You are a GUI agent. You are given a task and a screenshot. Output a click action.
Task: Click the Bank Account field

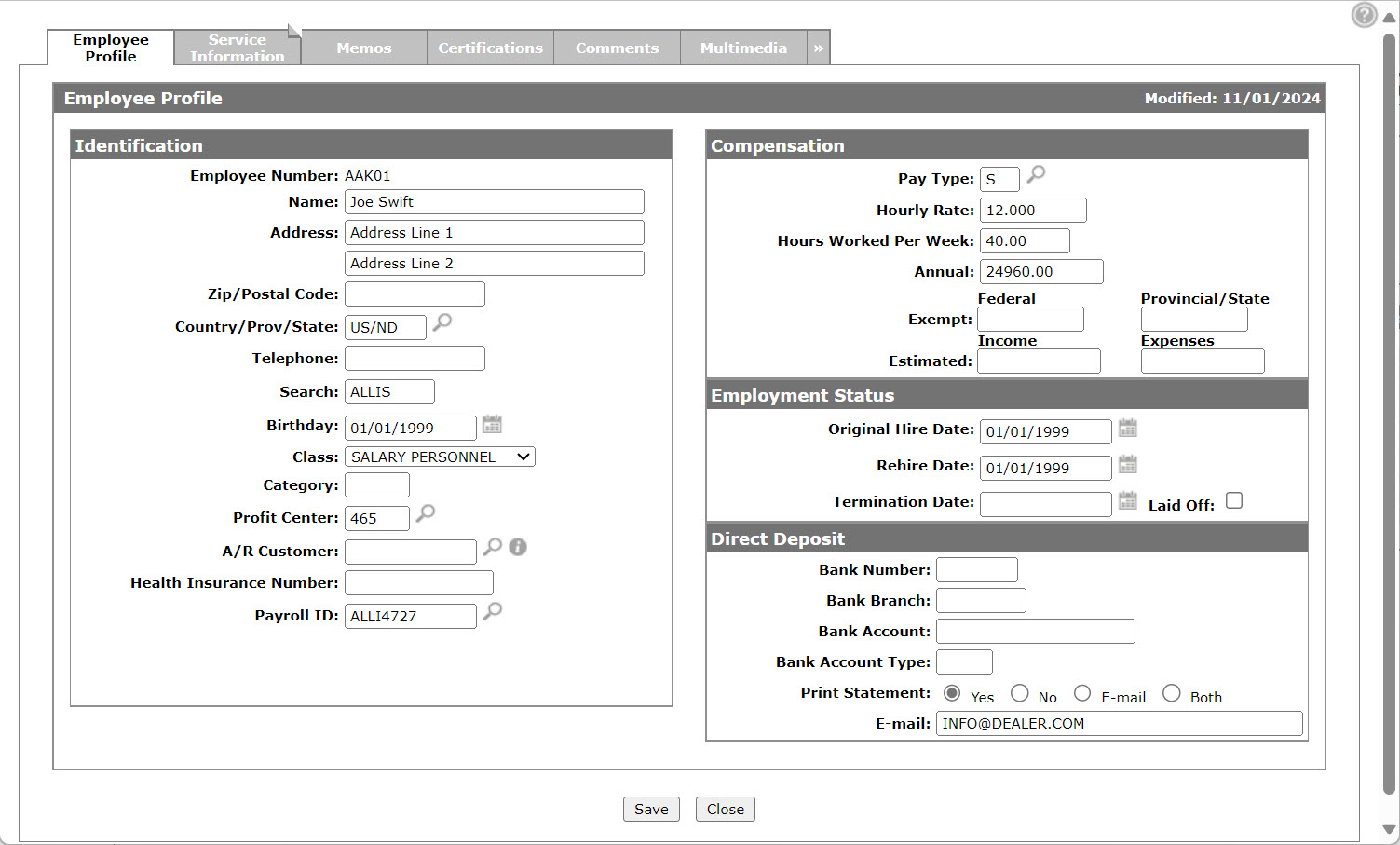(1036, 631)
